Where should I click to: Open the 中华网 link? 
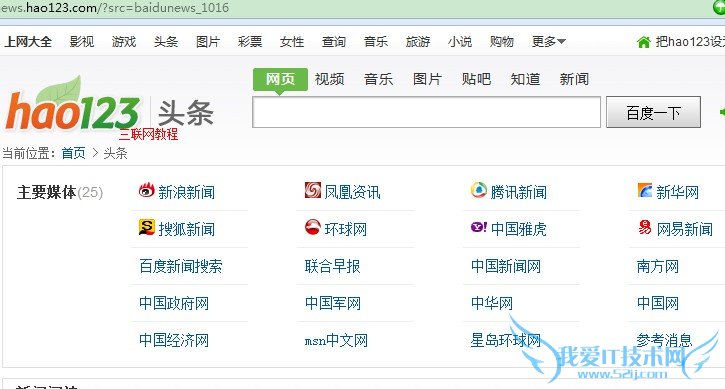[x=492, y=303]
